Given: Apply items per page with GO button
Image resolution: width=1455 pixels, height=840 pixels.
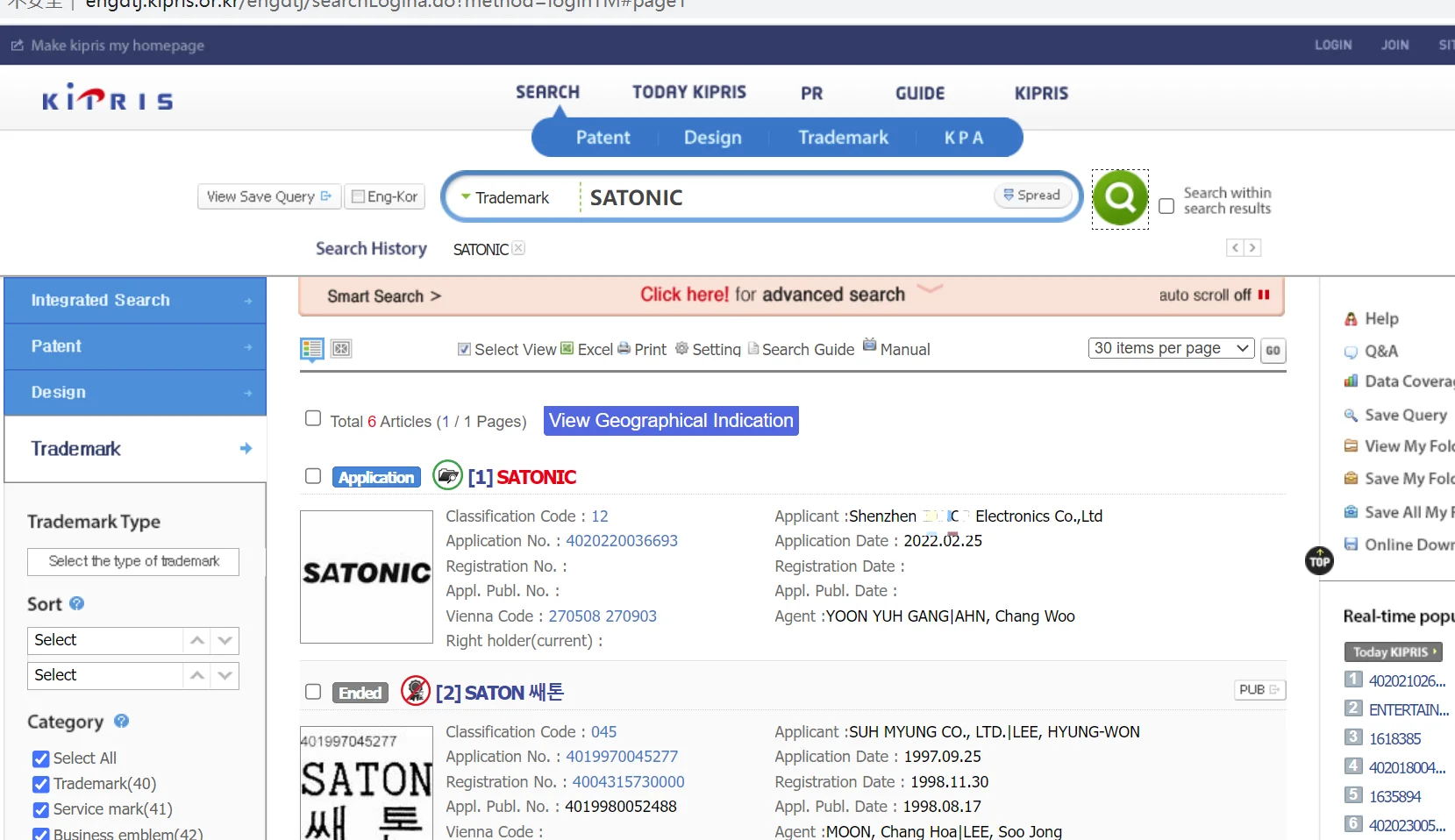Looking at the screenshot, I should pyautogui.click(x=1273, y=350).
